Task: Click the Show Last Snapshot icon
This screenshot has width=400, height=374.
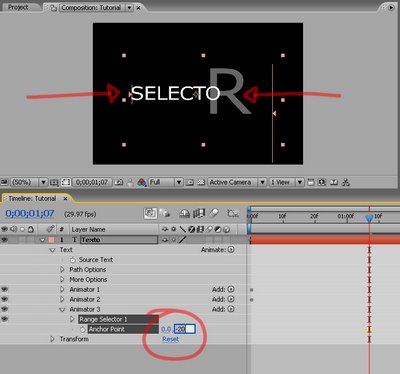Action: (130, 182)
